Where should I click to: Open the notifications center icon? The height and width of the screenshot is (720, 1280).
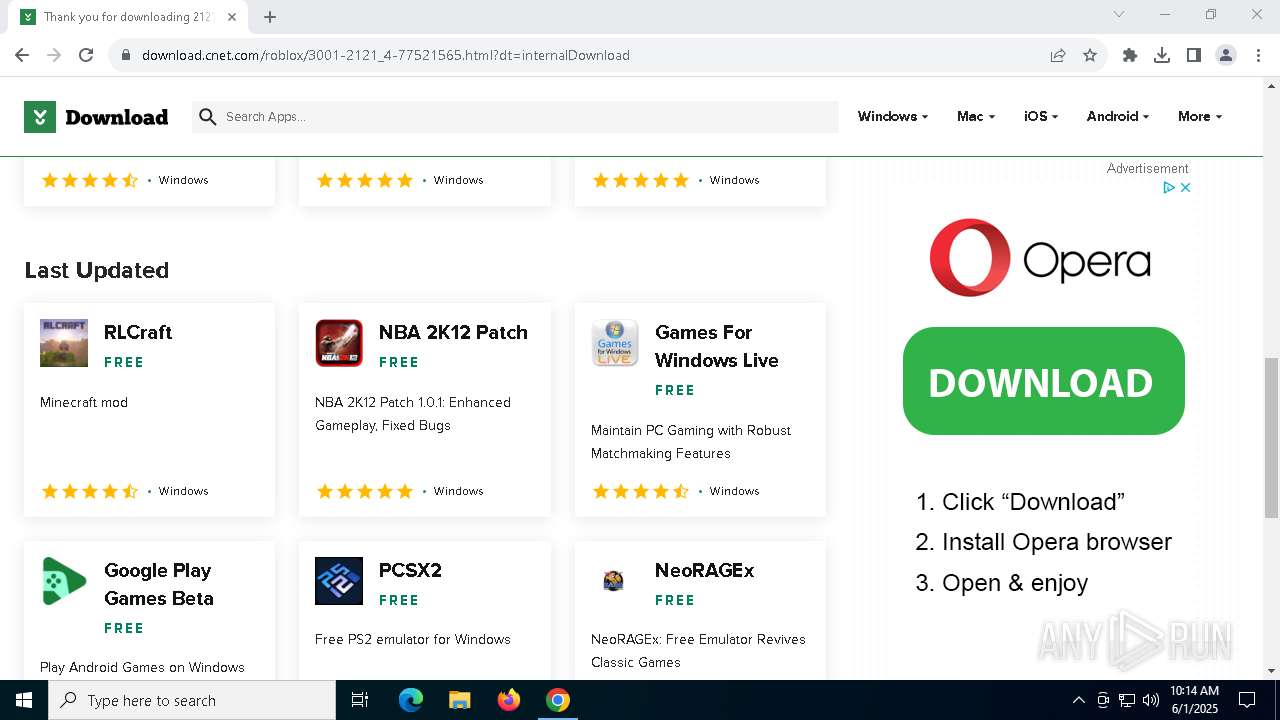point(1247,700)
